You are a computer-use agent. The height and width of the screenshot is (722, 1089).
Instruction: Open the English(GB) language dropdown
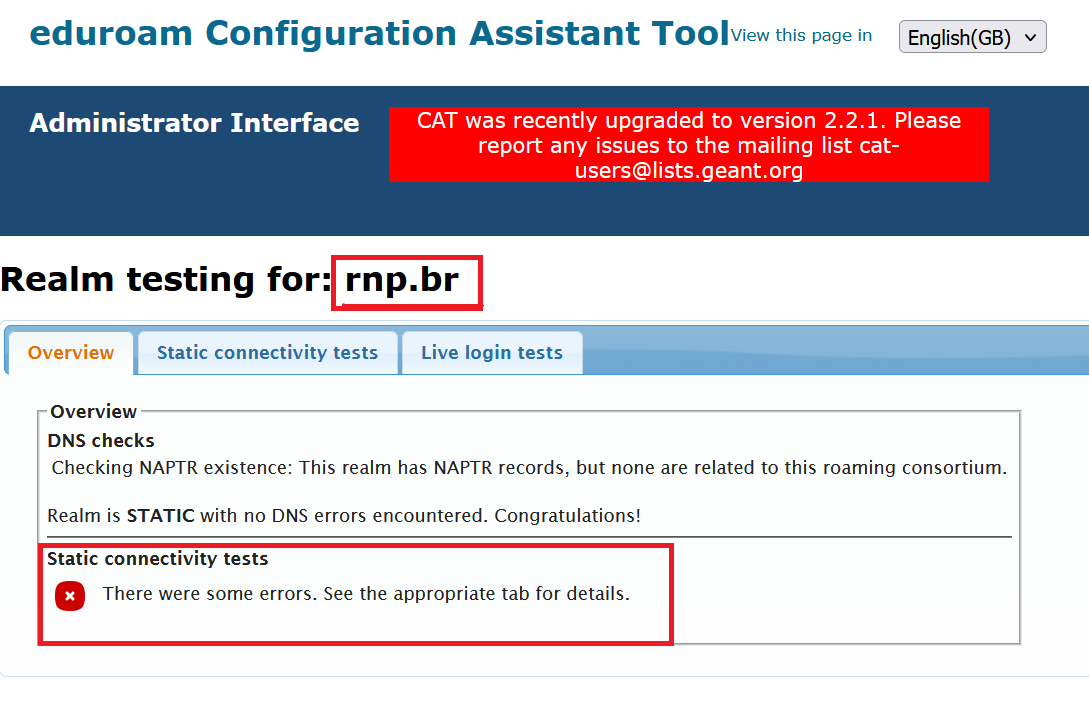pos(972,38)
